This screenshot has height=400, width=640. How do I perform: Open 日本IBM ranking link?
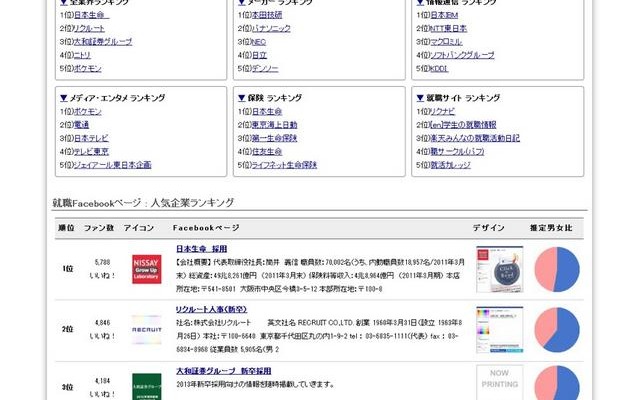point(444,15)
